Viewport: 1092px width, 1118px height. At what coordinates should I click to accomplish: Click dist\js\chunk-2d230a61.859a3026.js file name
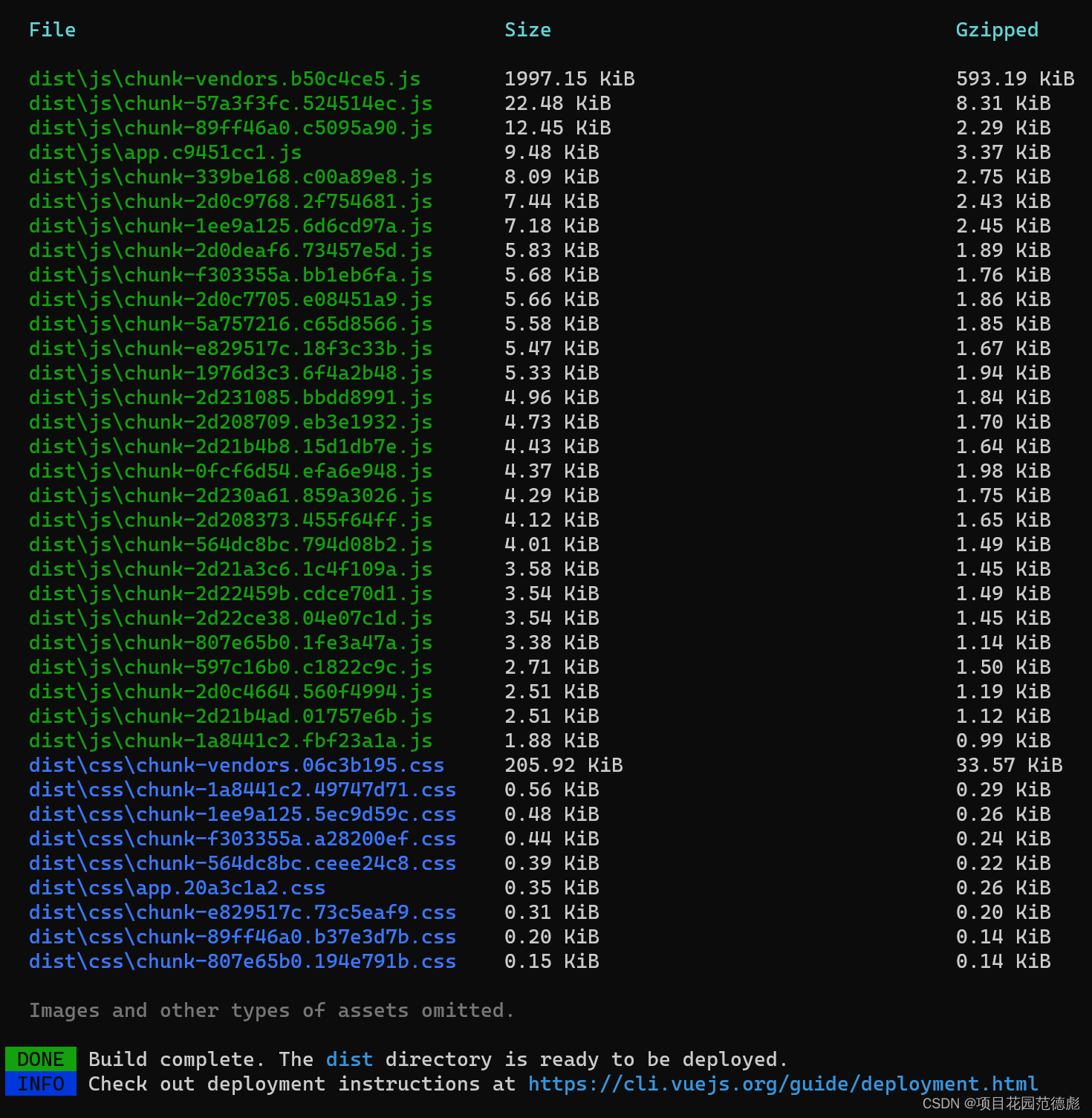[231, 495]
